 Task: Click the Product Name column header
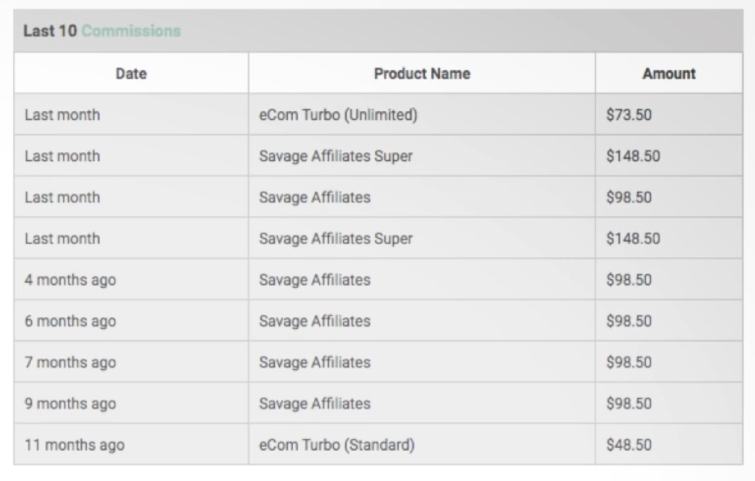coord(422,74)
